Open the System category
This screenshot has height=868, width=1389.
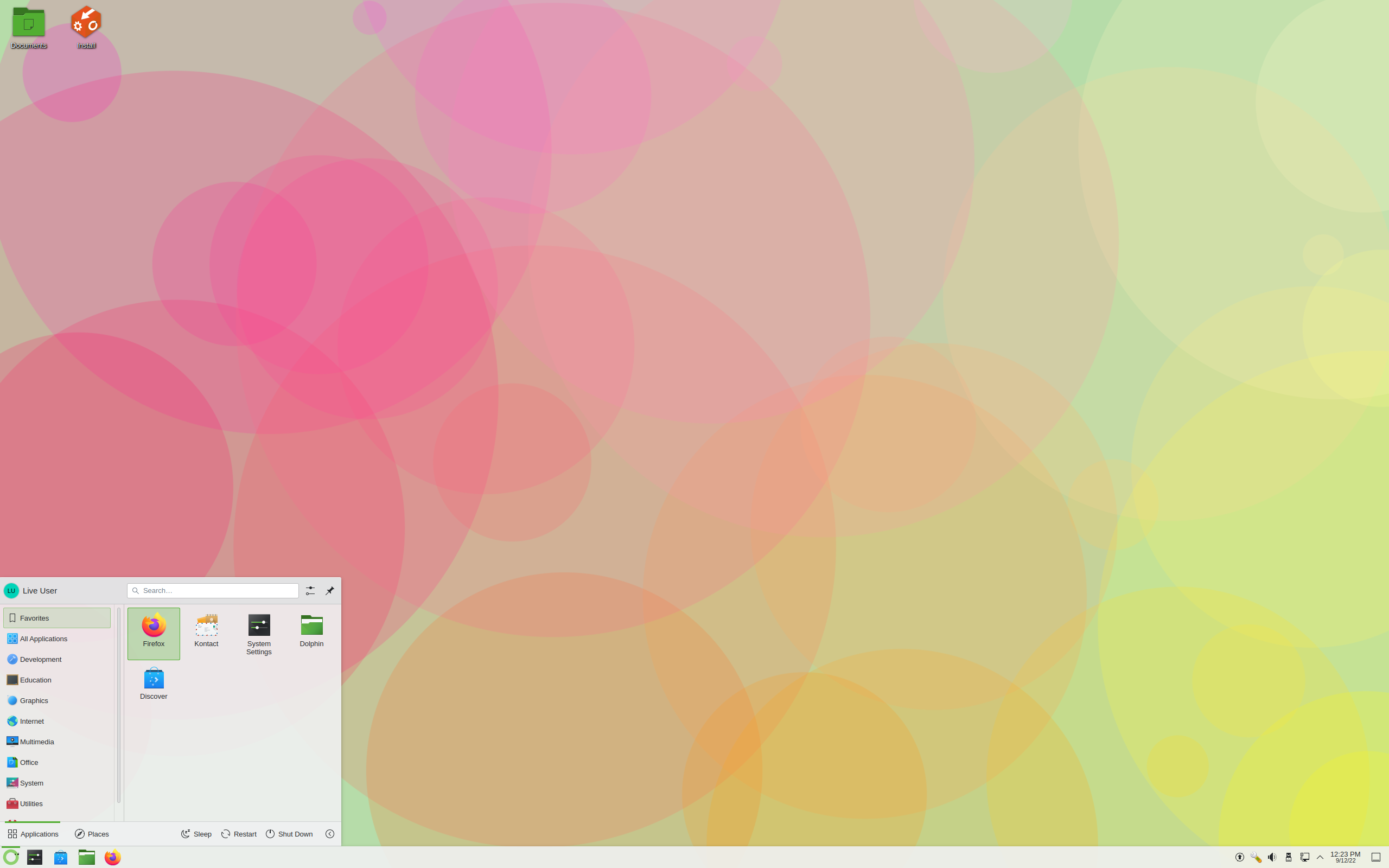[57, 783]
